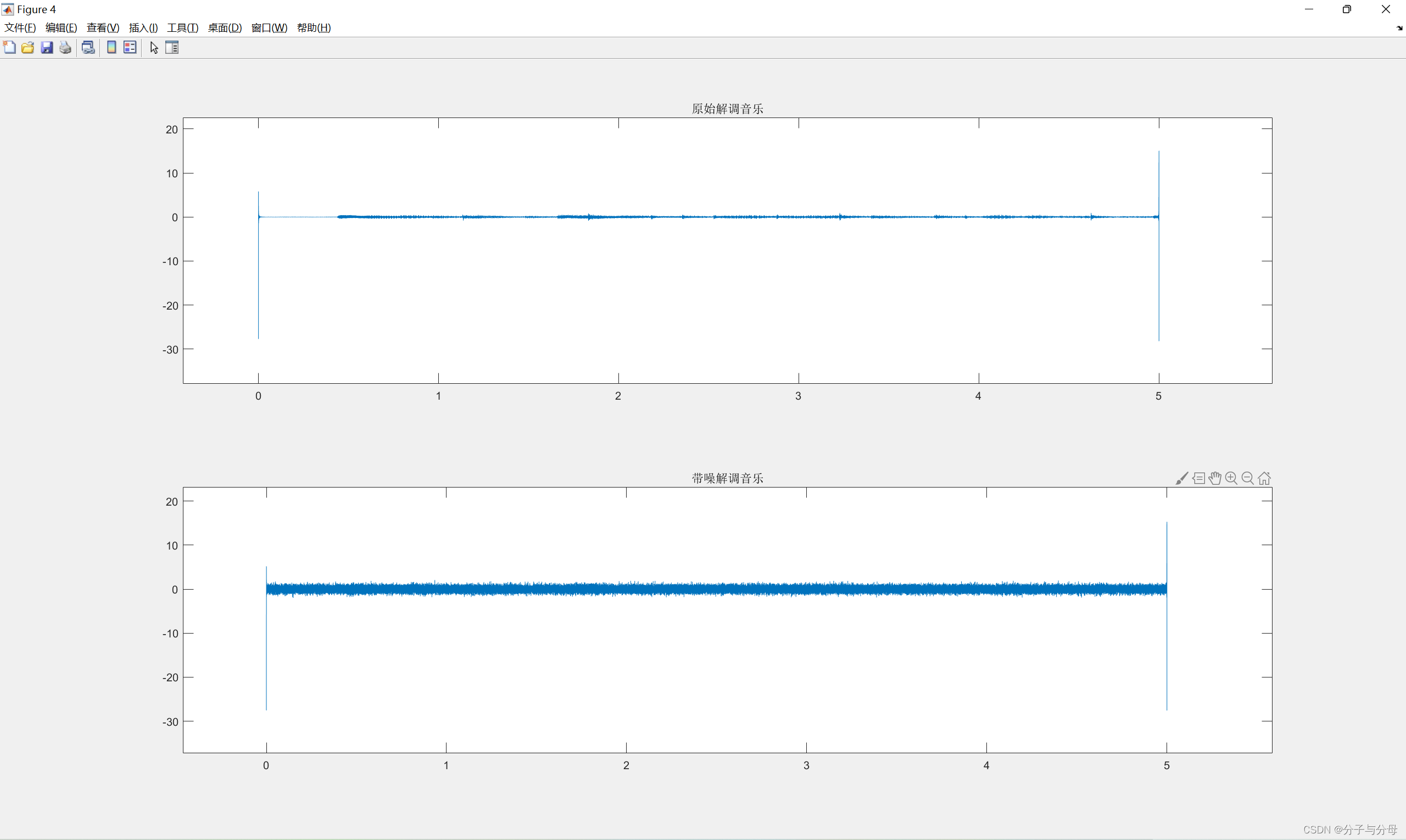Open the 文件(F) menu
Image resolution: width=1406 pixels, height=840 pixels.
20,28
